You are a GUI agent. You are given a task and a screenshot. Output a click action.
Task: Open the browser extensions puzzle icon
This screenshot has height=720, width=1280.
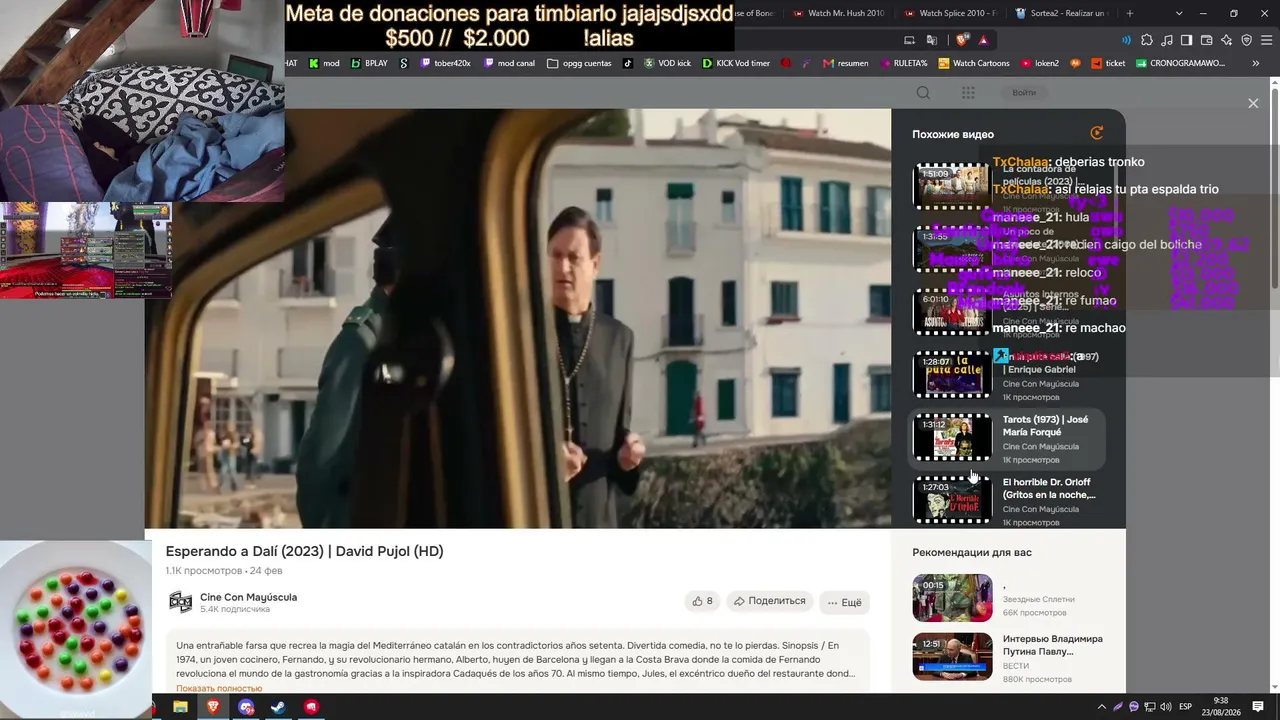pyautogui.click(x=1147, y=40)
